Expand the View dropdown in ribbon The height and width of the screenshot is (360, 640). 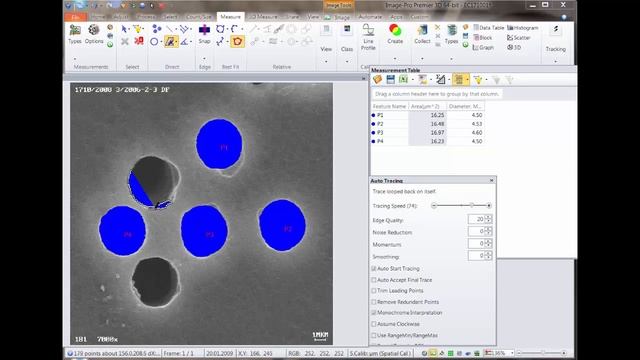tap(326, 62)
